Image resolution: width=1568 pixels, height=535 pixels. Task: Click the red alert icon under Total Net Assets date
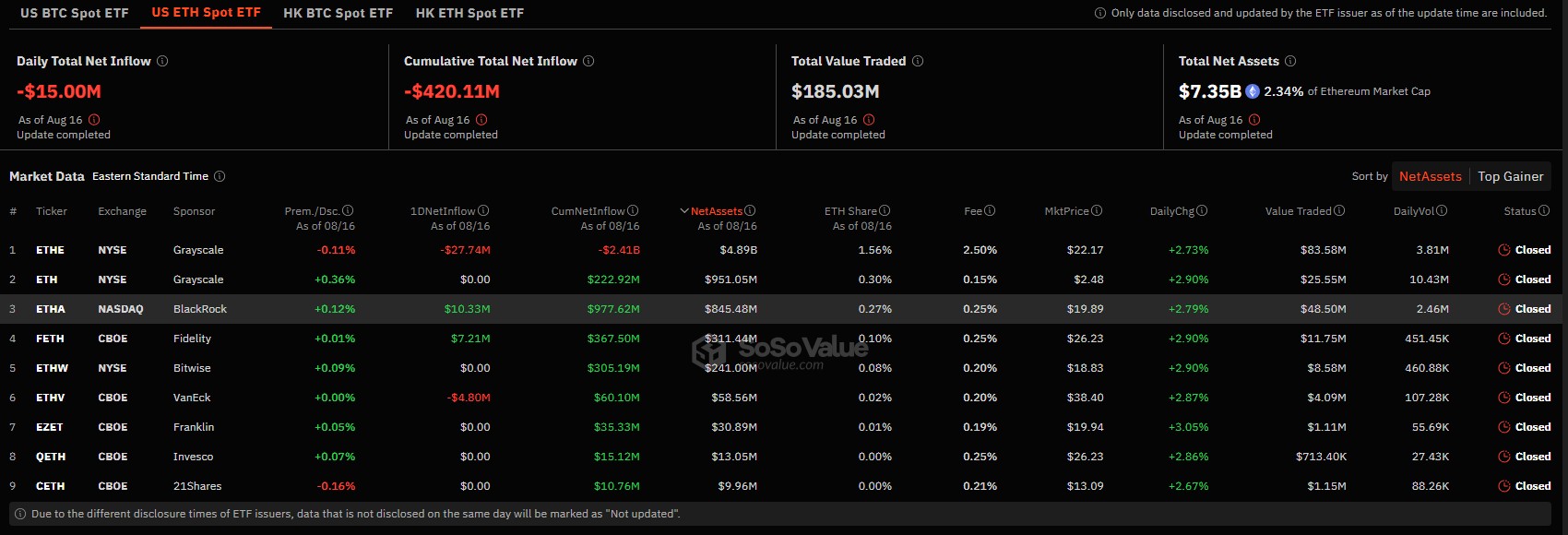(x=1254, y=120)
